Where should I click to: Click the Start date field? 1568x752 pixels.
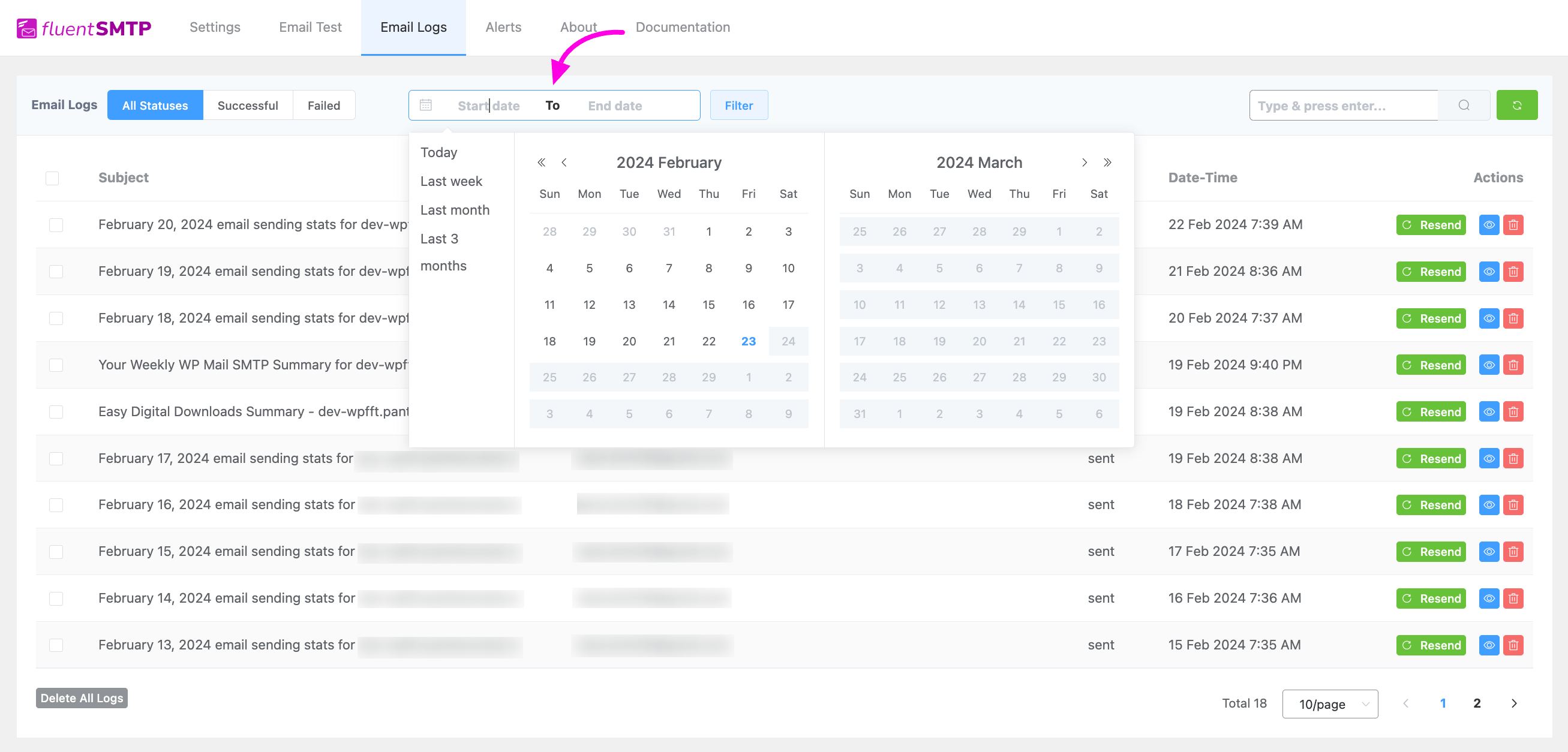click(x=489, y=106)
